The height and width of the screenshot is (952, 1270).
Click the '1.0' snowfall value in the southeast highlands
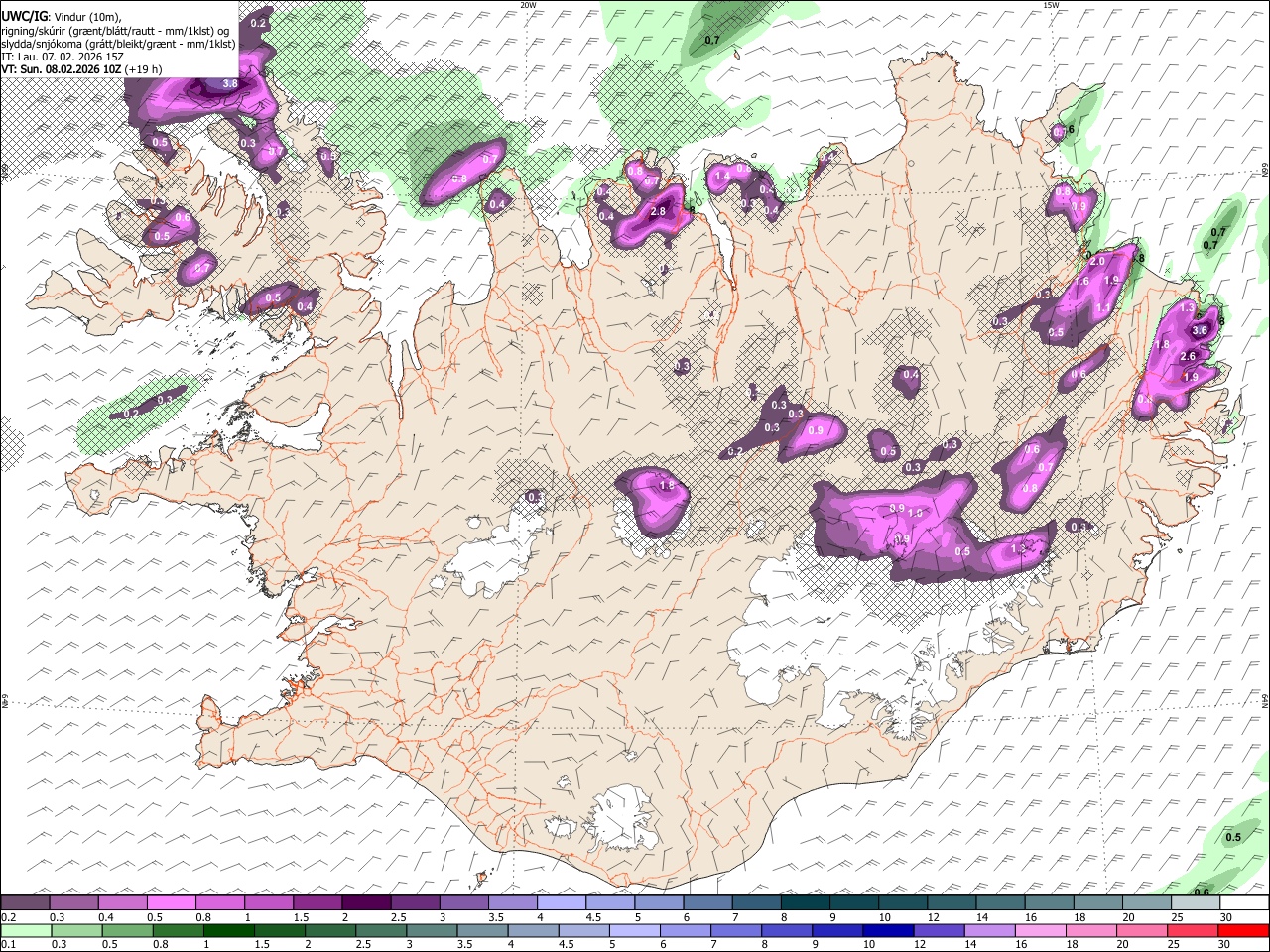click(x=915, y=514)
